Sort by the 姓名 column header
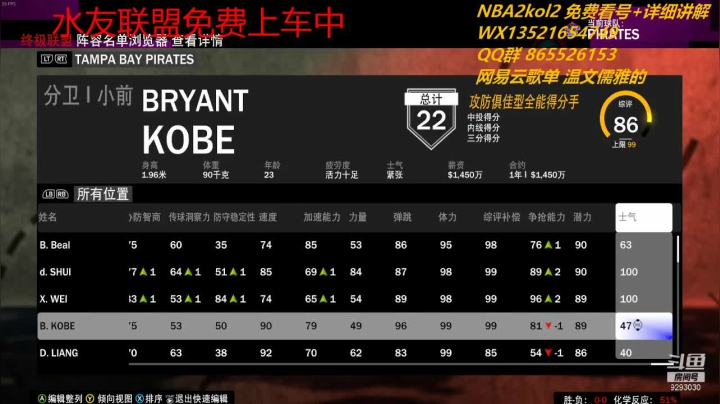This screenshot has height=404, width=720. click(48, 217)
